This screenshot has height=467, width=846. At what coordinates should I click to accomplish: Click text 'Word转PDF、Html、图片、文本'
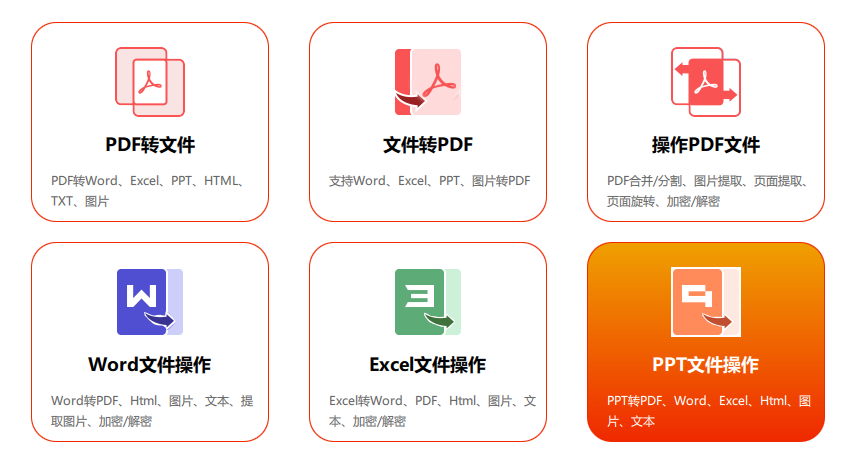click(x=140, y=401)
